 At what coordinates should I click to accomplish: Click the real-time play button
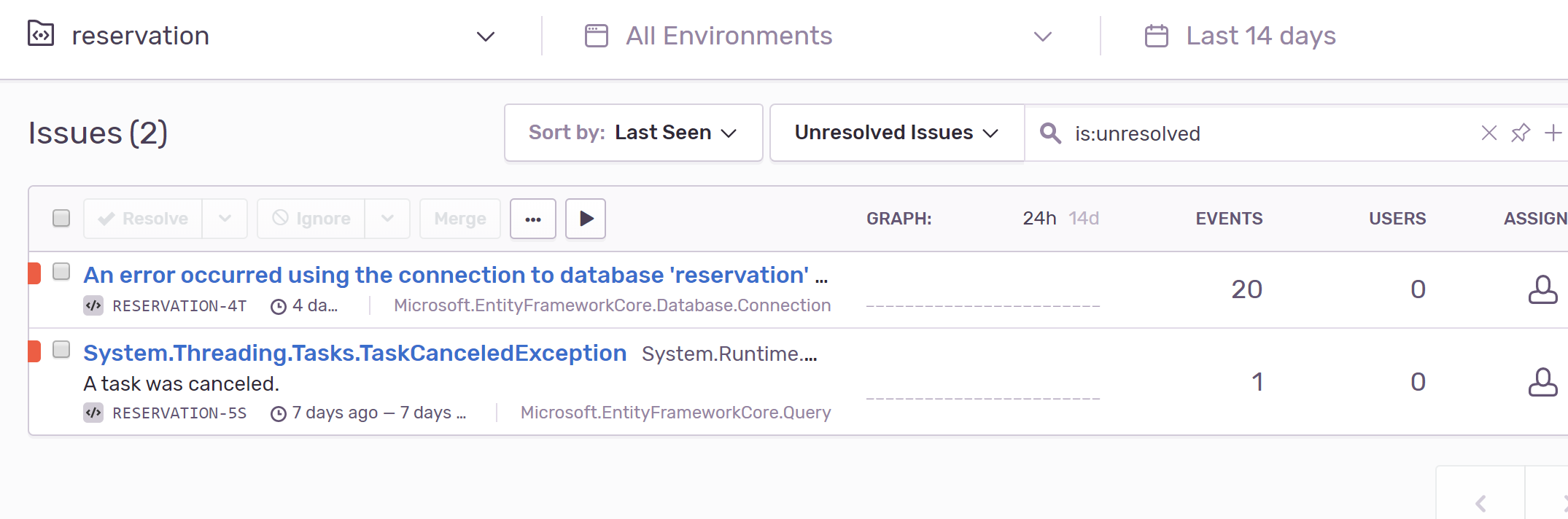586,219
